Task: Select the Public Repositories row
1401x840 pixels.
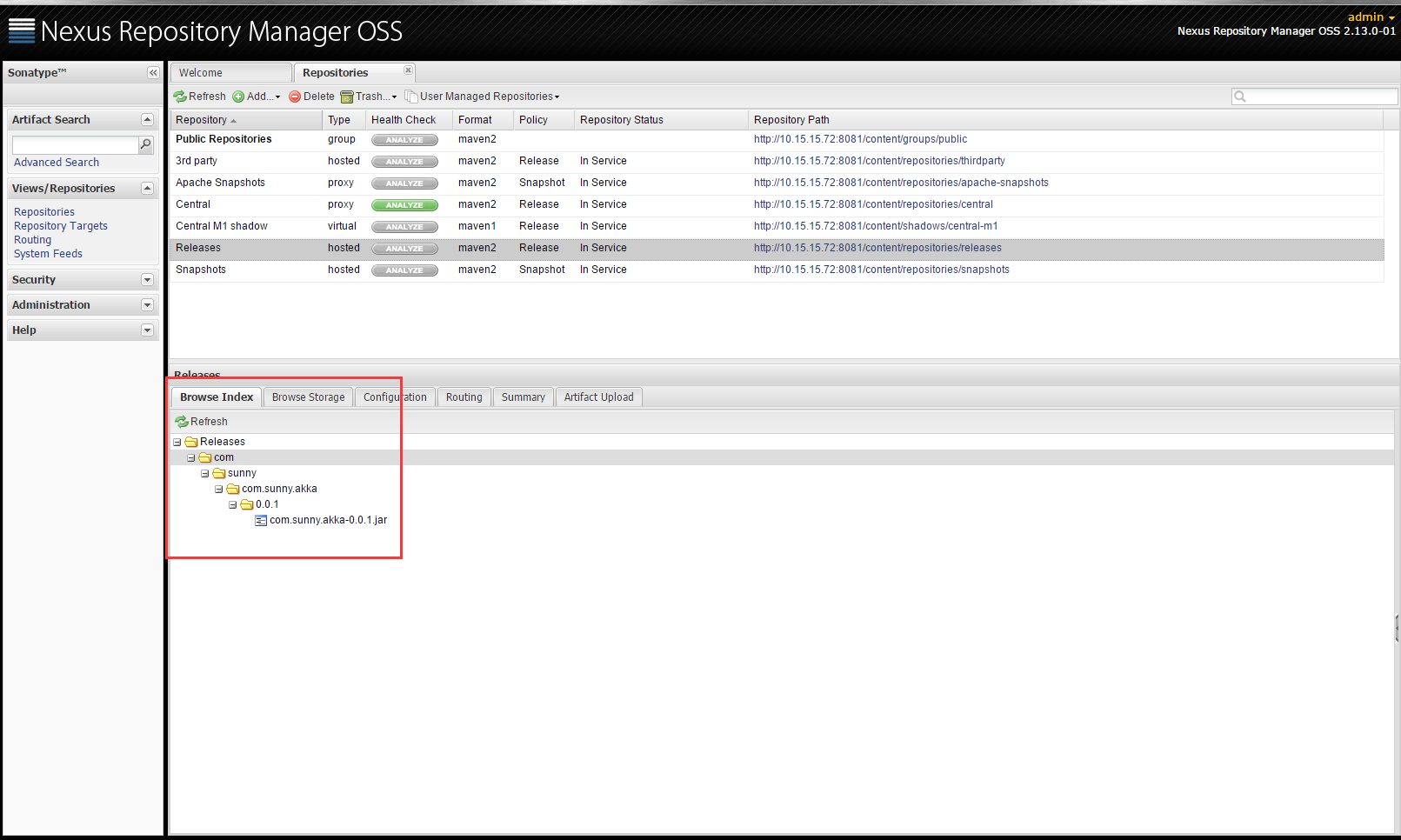Action: (777, 139)
